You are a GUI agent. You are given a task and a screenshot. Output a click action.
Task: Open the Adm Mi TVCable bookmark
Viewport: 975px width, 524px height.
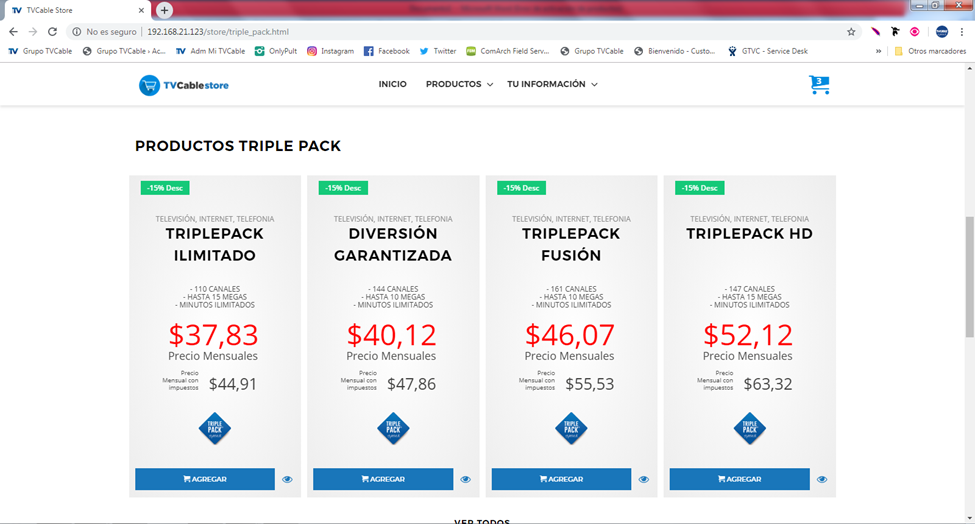pyautogui.click(x=210, y=51)
